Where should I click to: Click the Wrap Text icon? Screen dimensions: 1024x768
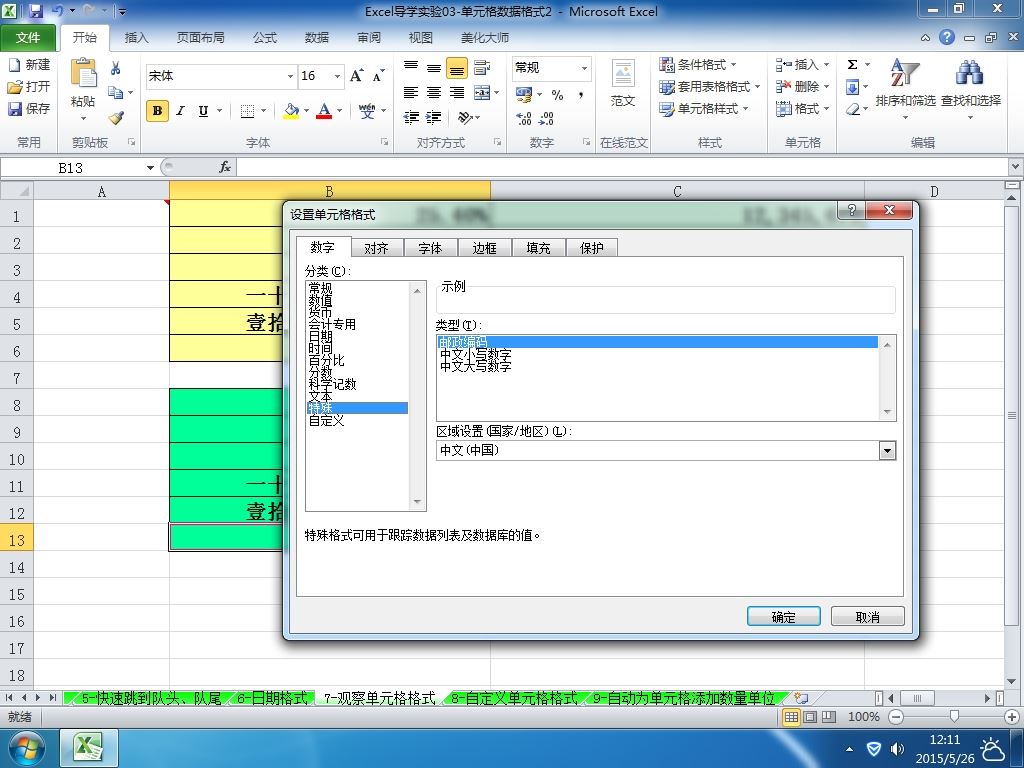coord(482,67)
